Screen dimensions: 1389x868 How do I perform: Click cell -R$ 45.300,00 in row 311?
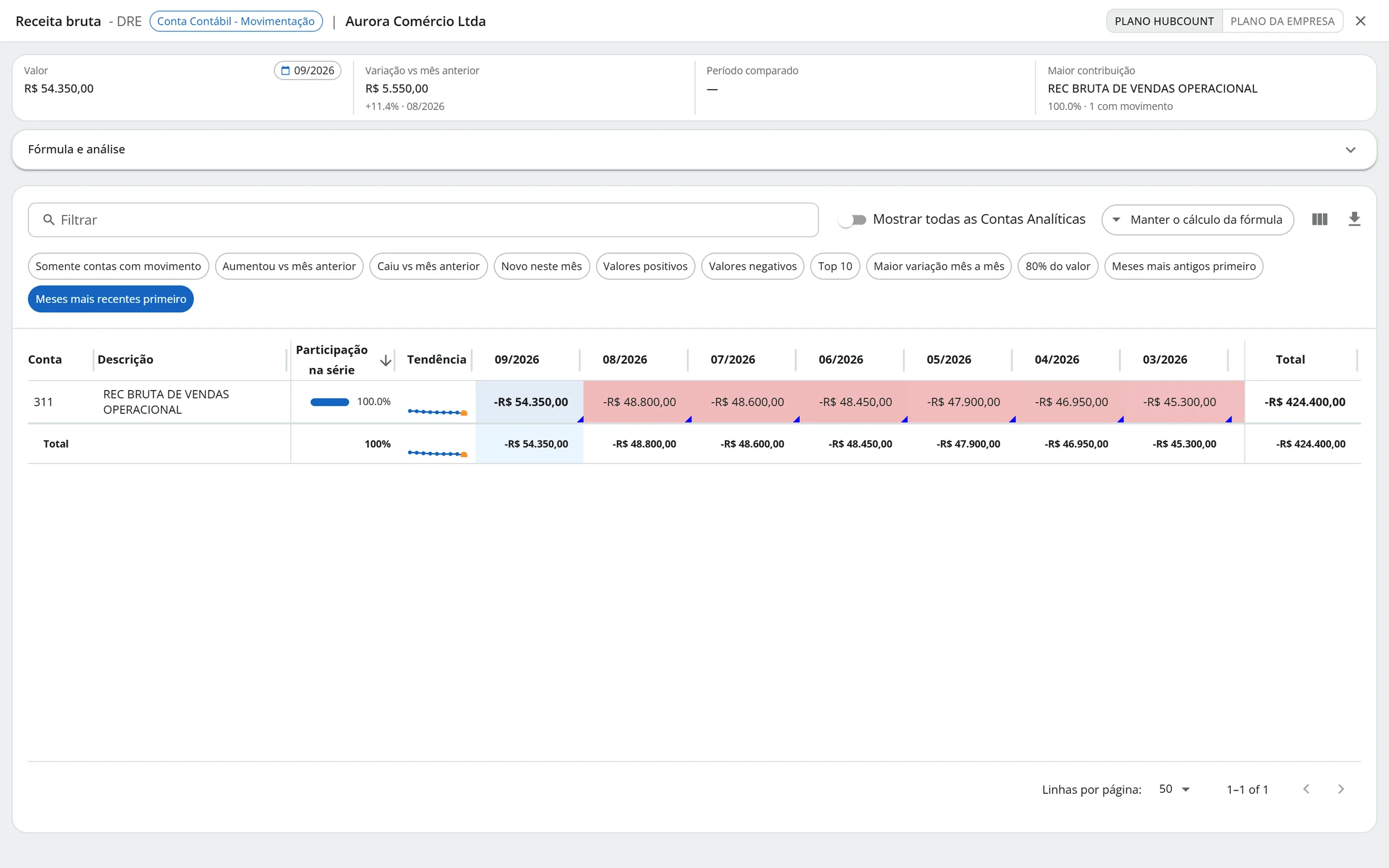[x=1178, y=402]
